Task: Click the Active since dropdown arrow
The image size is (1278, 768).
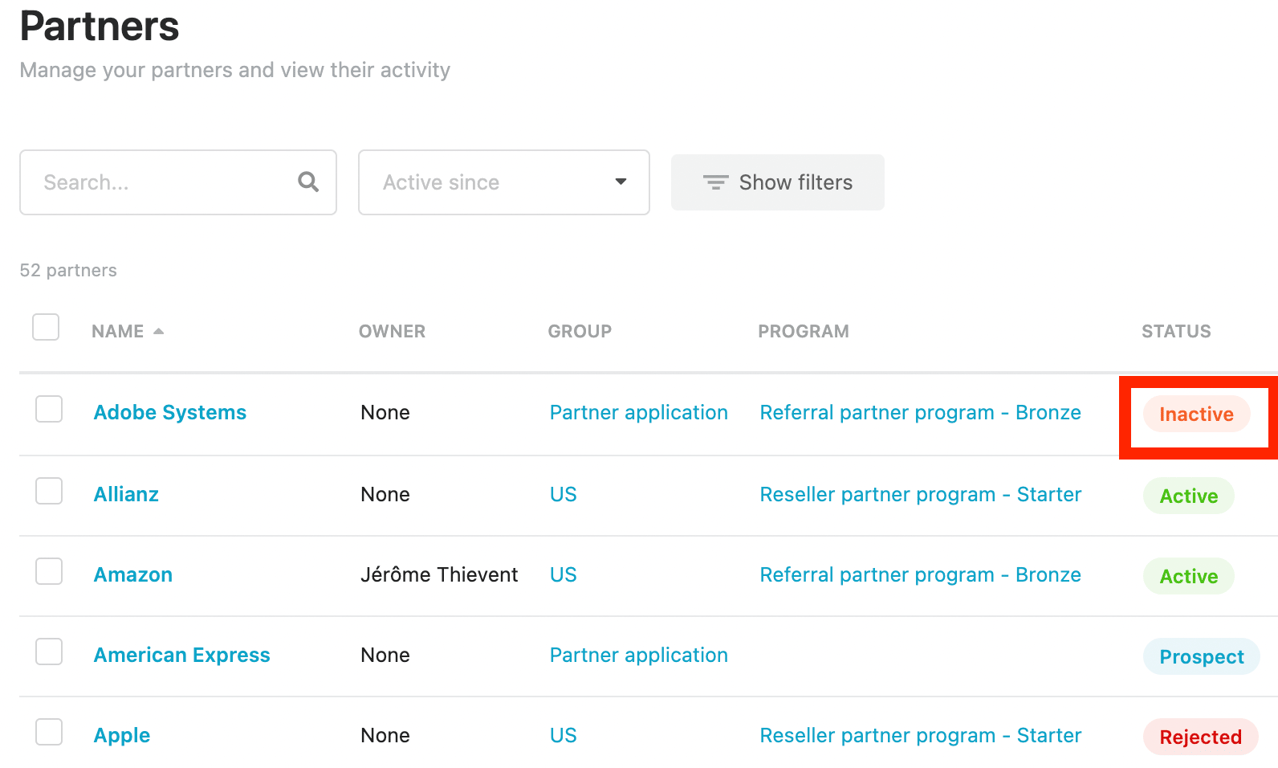Action: pos(621,182)
